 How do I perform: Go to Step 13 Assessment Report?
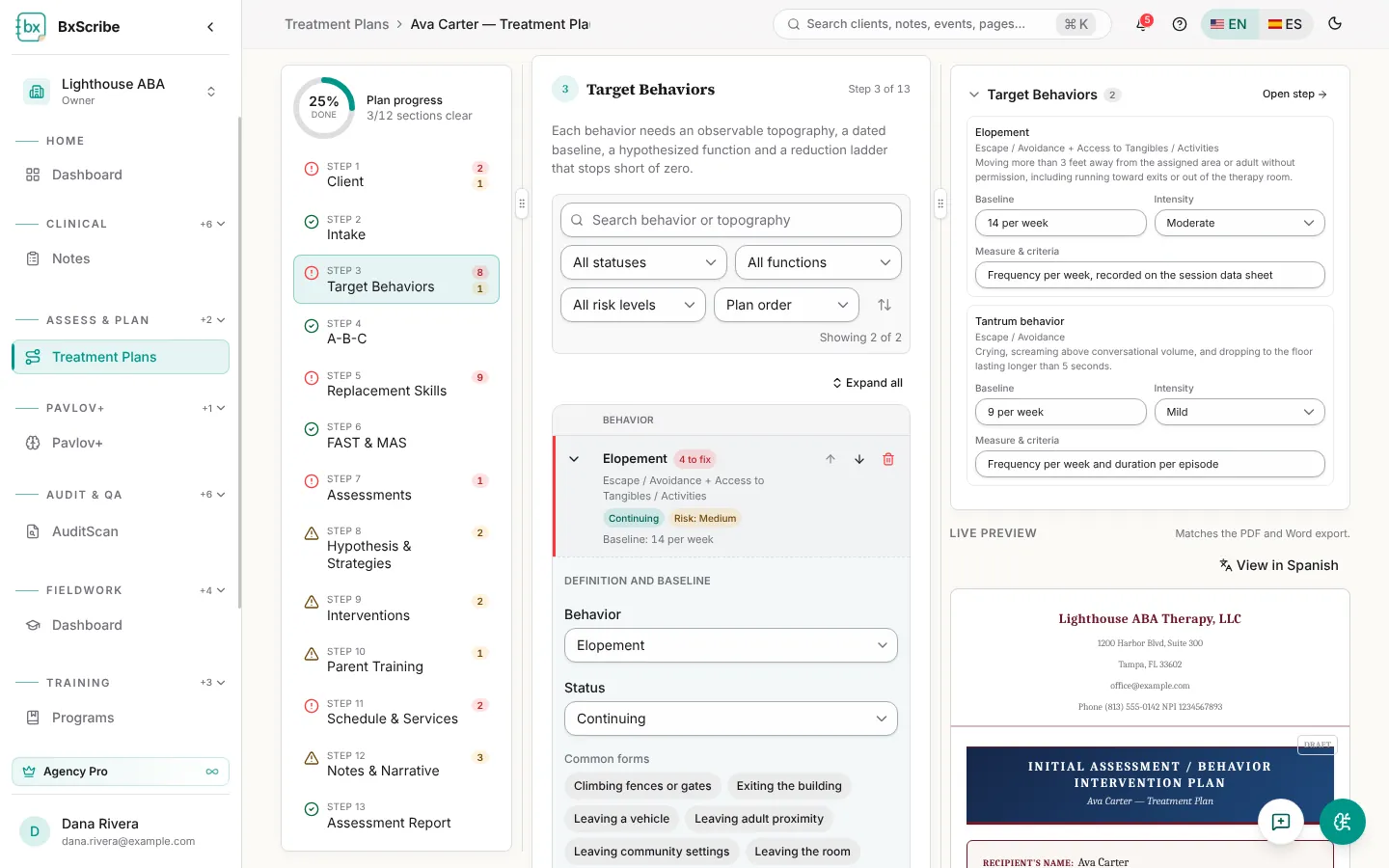pyautogui.click(x=396, y=816)
